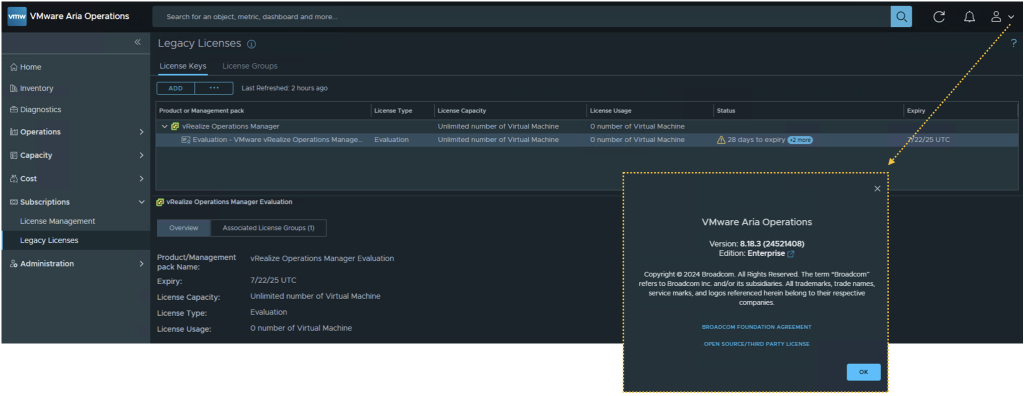
Task: Click the Evaluation license type cell
Action: click(x=391, y=140)
